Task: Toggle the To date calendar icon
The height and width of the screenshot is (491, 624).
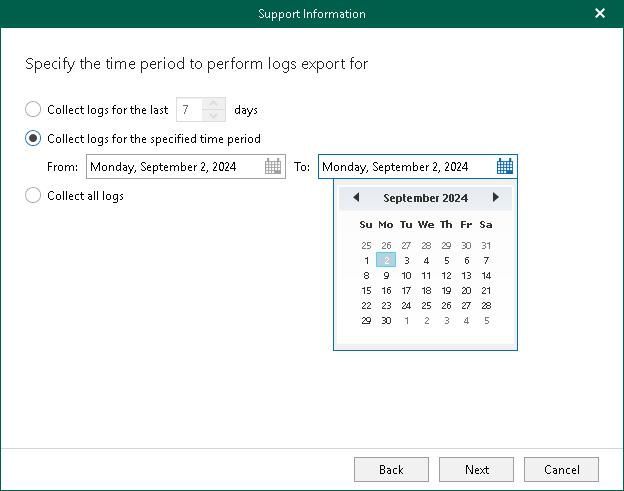Action: tap(505, 166)
